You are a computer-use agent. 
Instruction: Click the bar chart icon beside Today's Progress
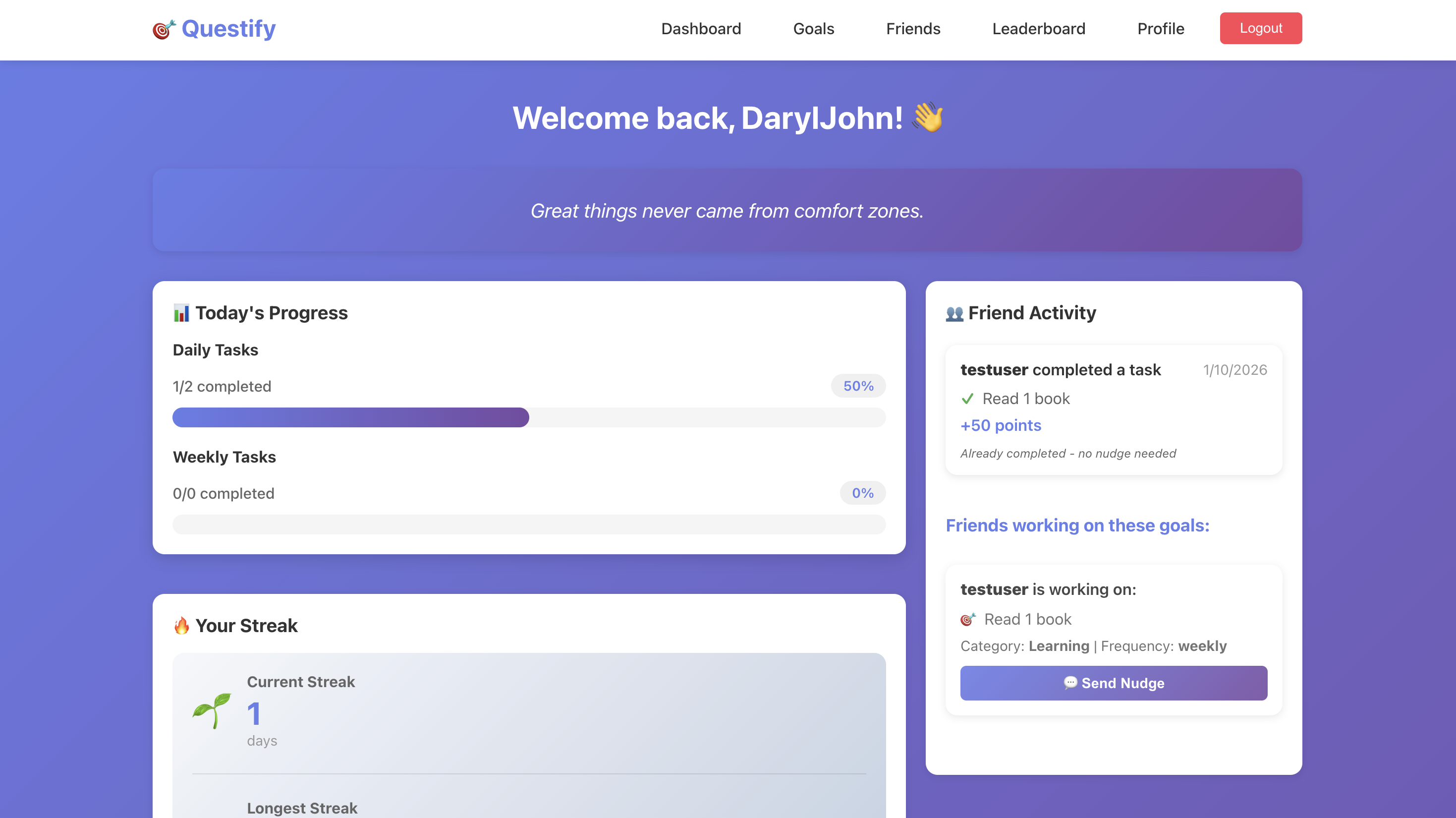181,313
